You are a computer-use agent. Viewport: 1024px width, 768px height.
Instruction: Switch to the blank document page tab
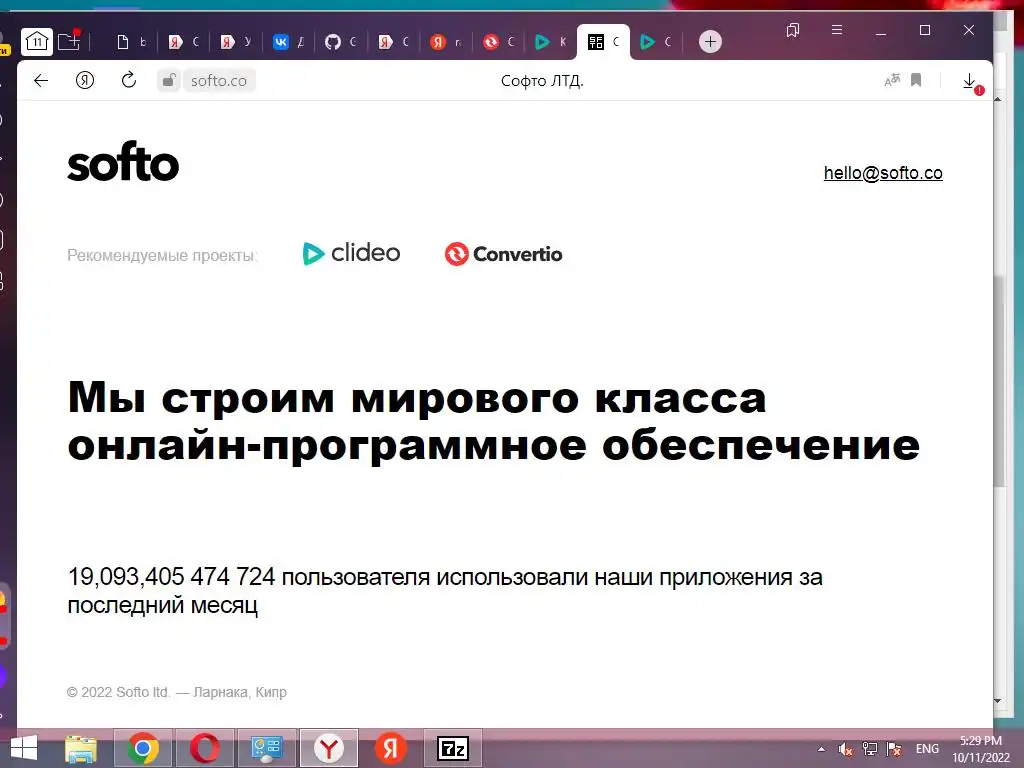point(131,42)
